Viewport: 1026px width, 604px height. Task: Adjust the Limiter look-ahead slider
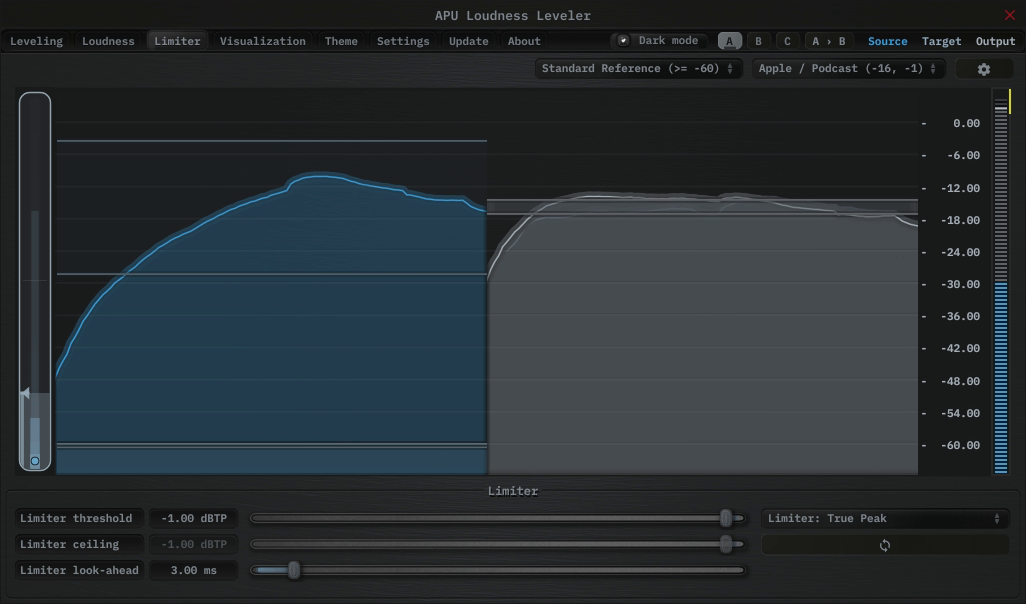293,570
